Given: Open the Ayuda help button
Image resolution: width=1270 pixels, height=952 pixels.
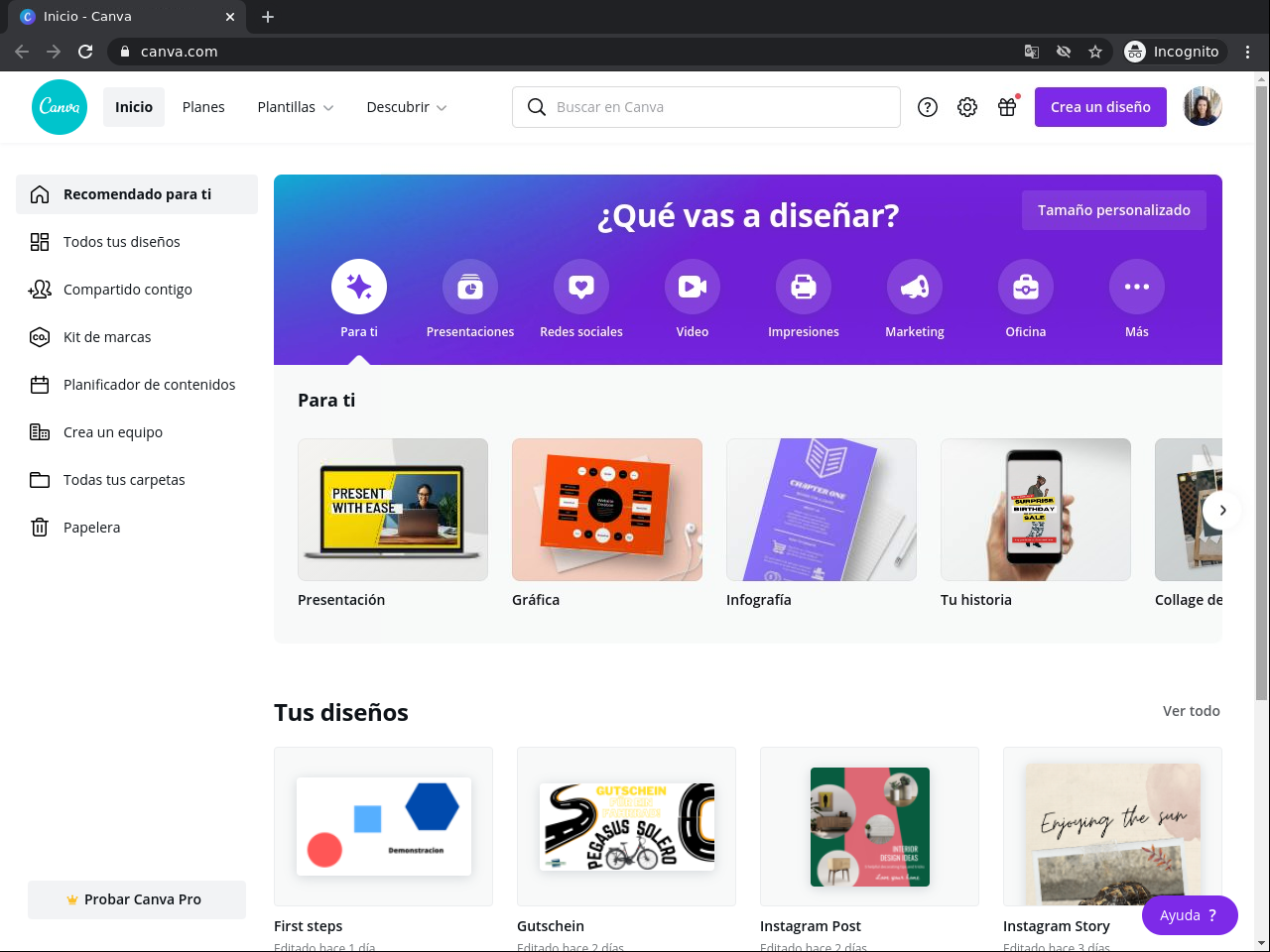Looking at the screenshot, I should click(x=1190, y=915).
